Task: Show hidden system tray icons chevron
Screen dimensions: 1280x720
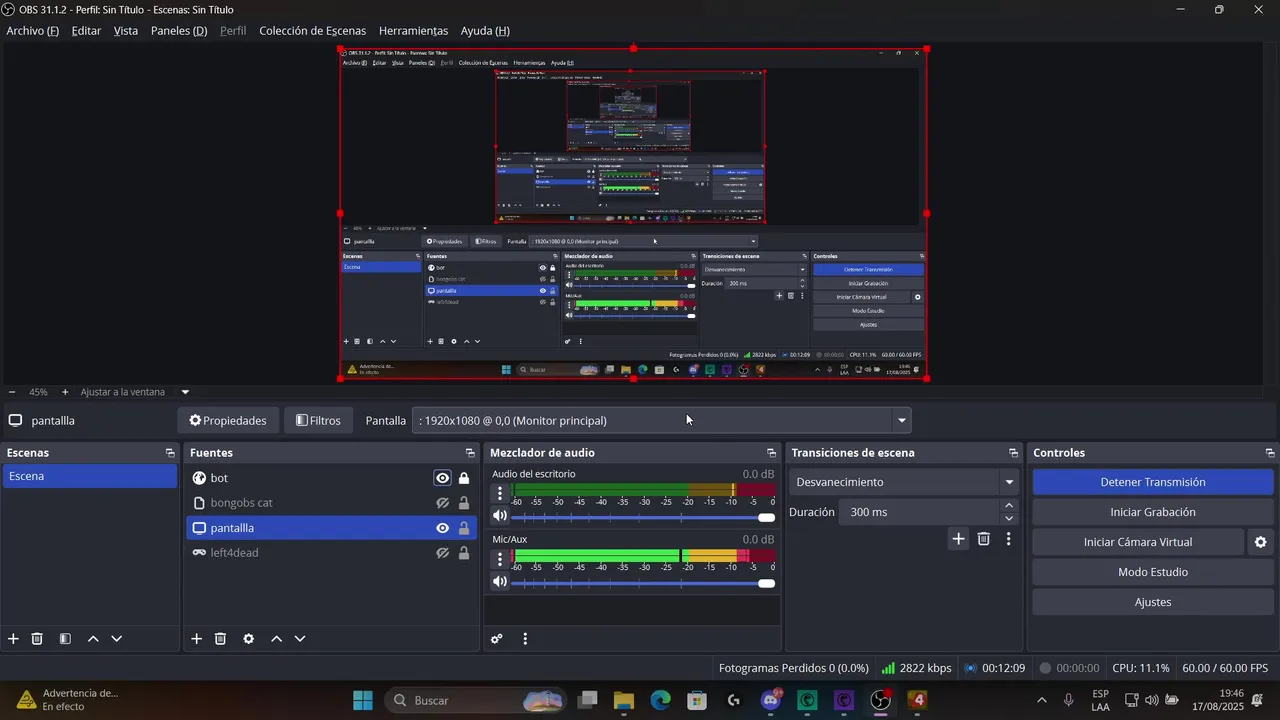Action: [x=1042, y=700]
